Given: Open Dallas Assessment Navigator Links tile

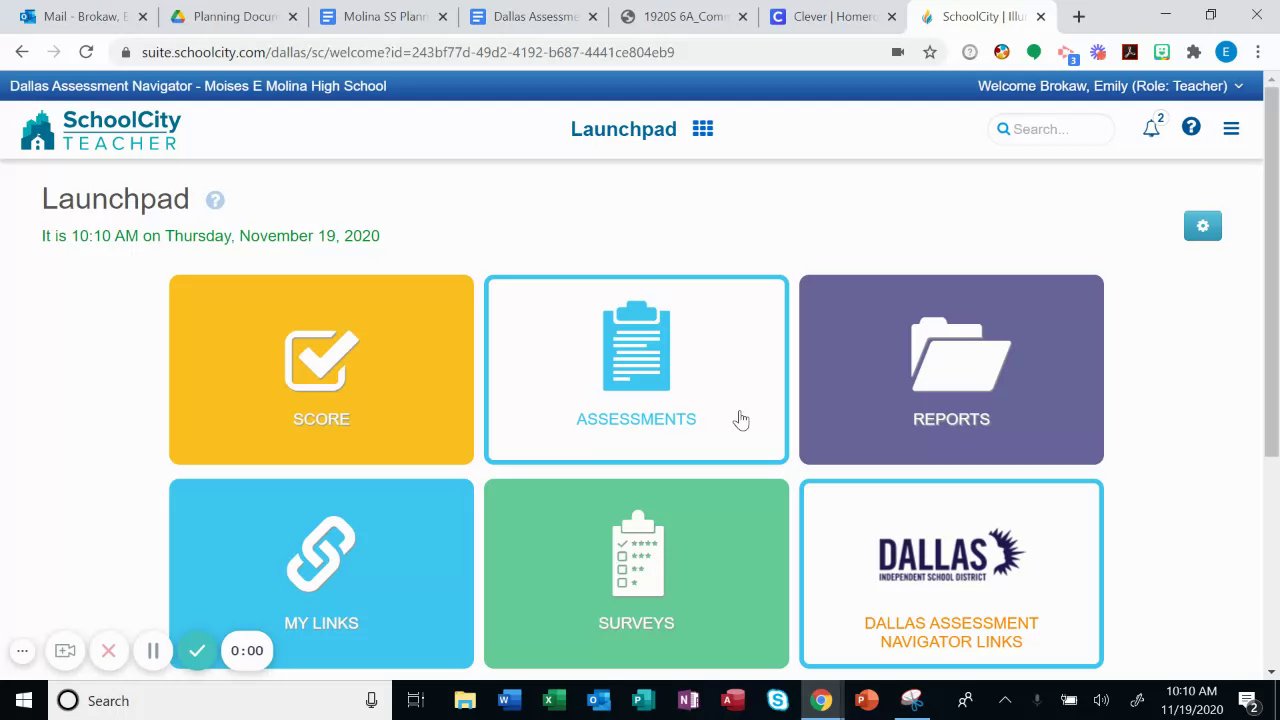Looking at the screenshot, I should 951,573.
